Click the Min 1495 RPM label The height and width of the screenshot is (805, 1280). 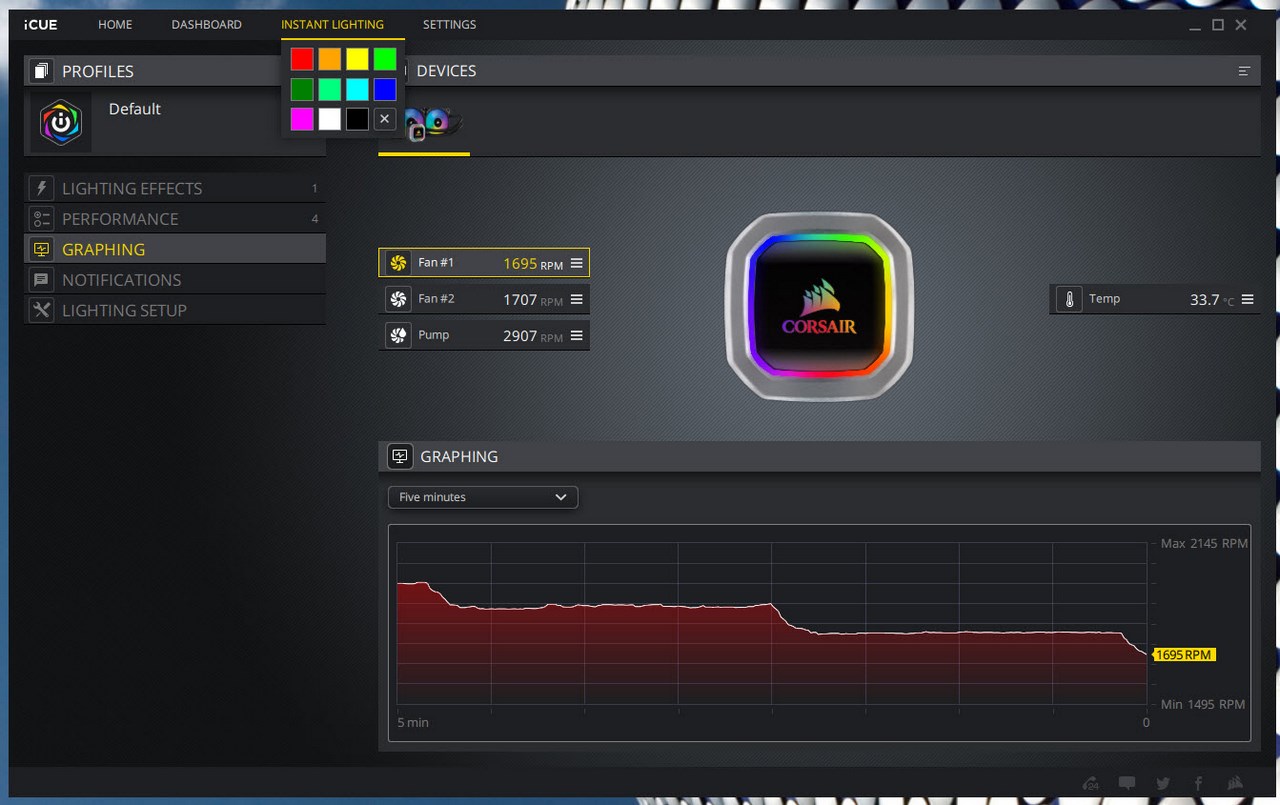coord(1203,704)
